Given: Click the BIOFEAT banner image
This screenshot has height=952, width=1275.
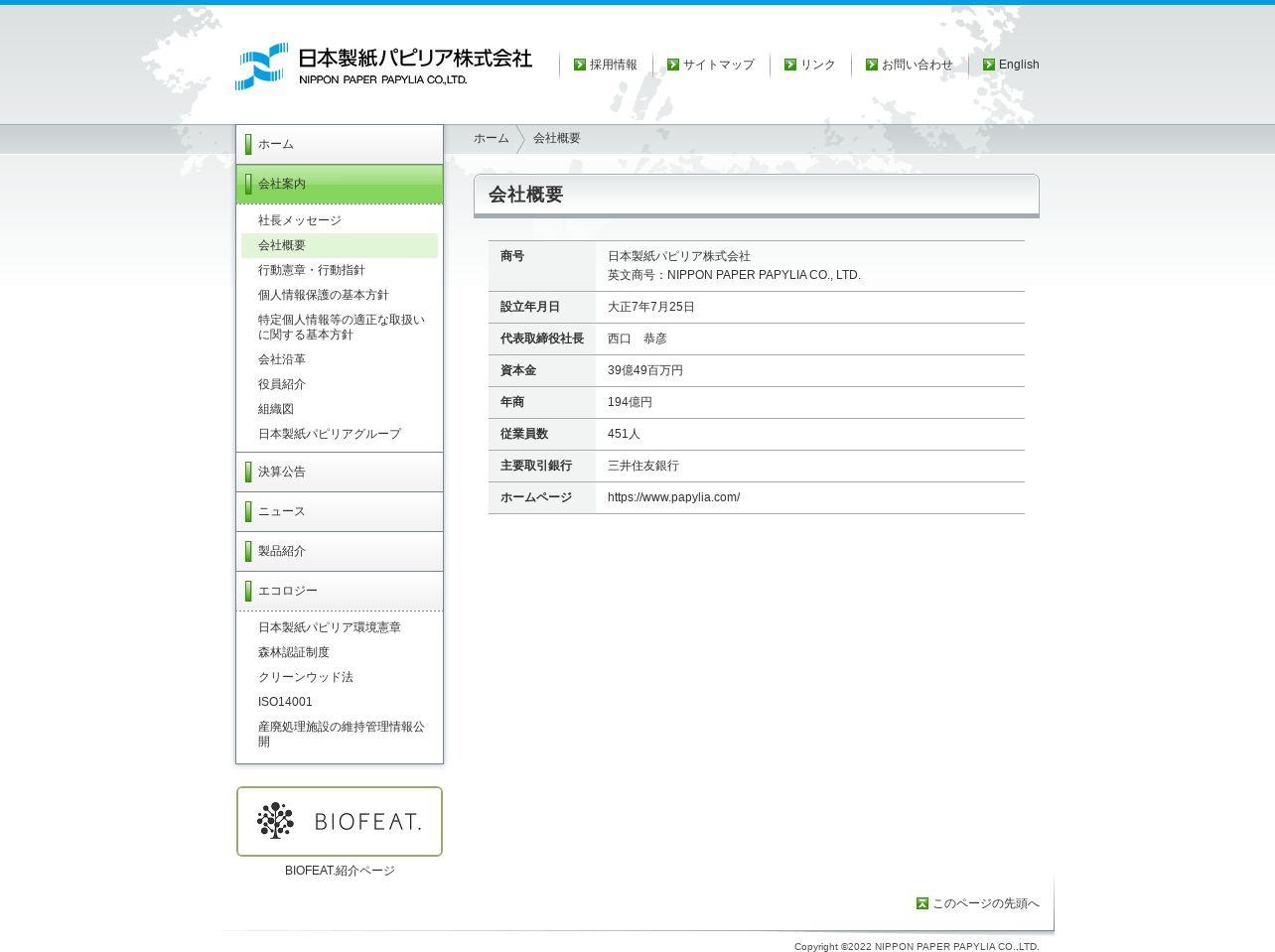Looking at the screenshot, I should 340,822.
